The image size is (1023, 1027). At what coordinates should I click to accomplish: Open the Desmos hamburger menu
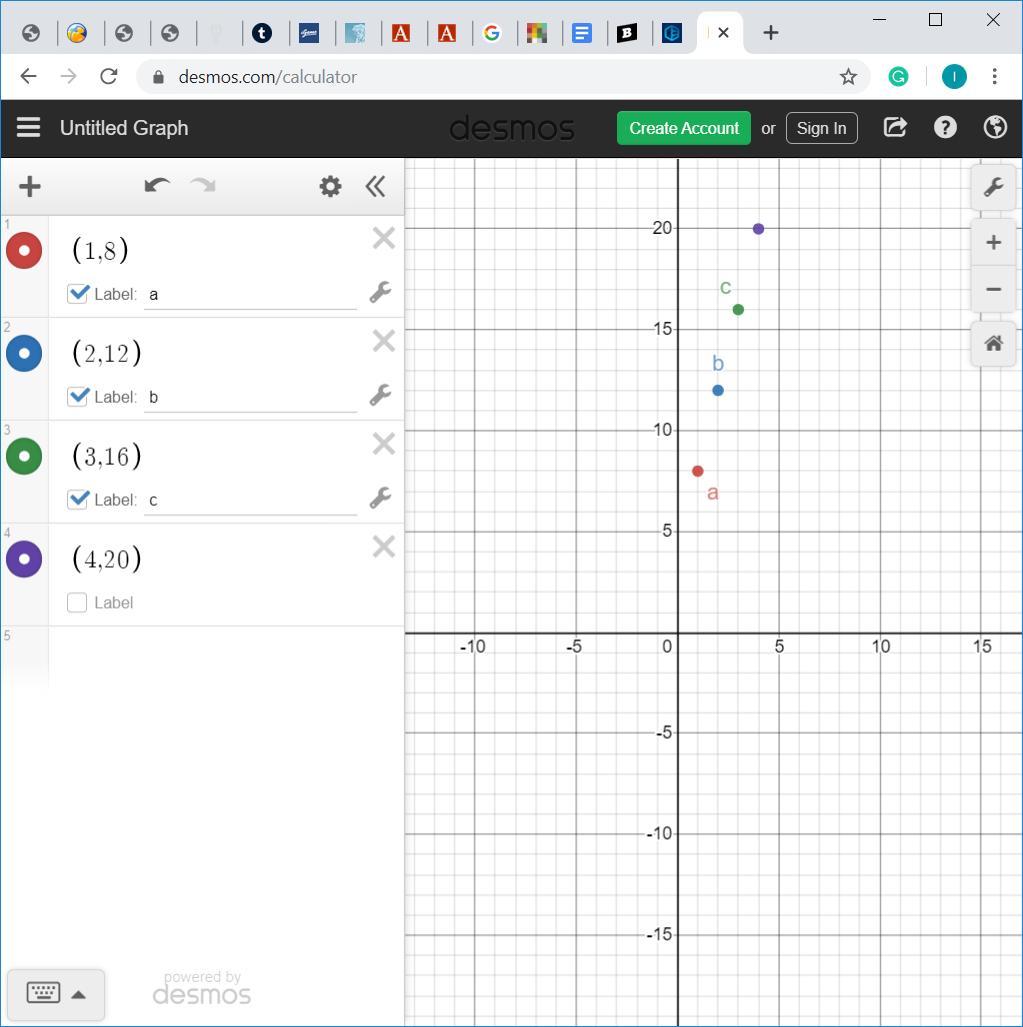[x=28, y=128]
